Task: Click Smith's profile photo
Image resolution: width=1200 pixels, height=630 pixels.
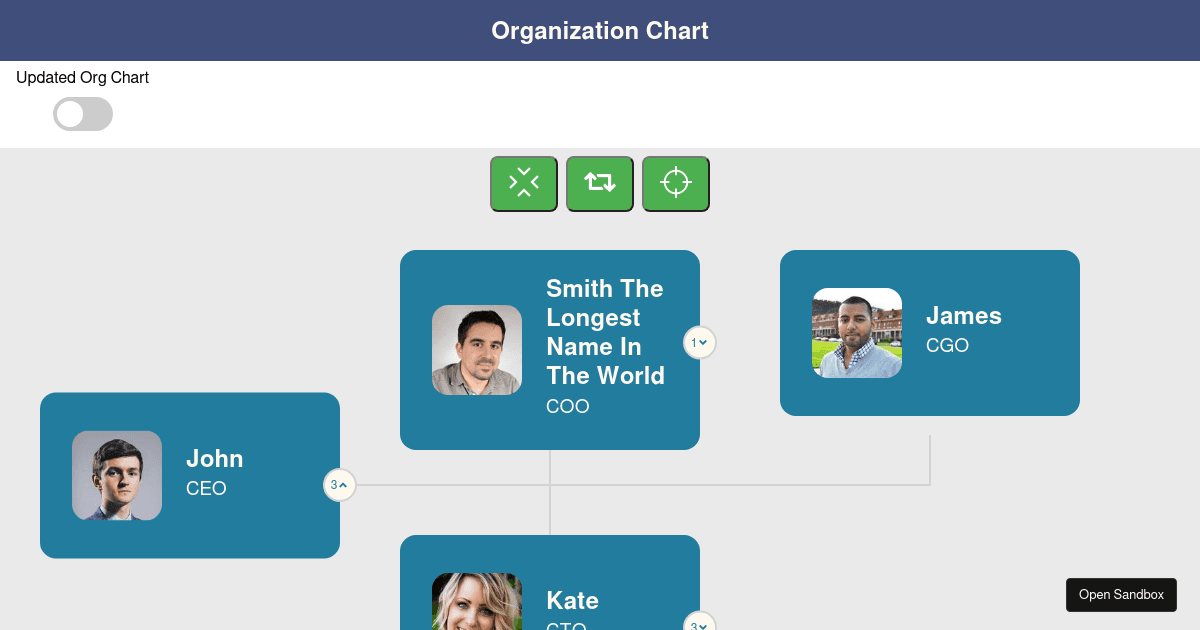Action: [x=477, y=350]
